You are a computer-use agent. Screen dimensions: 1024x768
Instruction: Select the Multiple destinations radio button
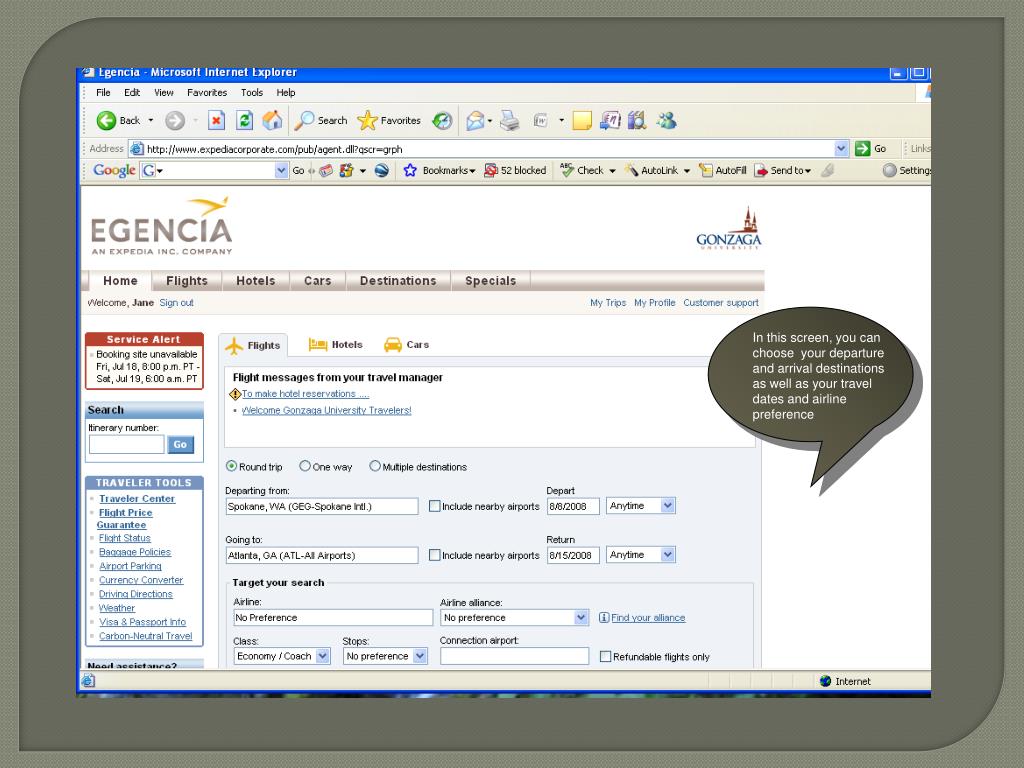pyautogui.click(x=375, y=466)
